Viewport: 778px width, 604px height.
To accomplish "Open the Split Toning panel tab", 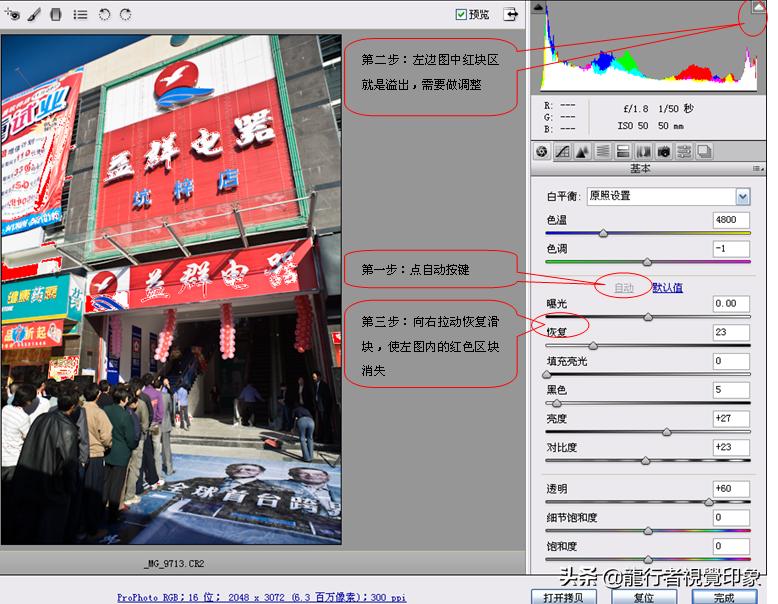I will (x=623, y=151).
